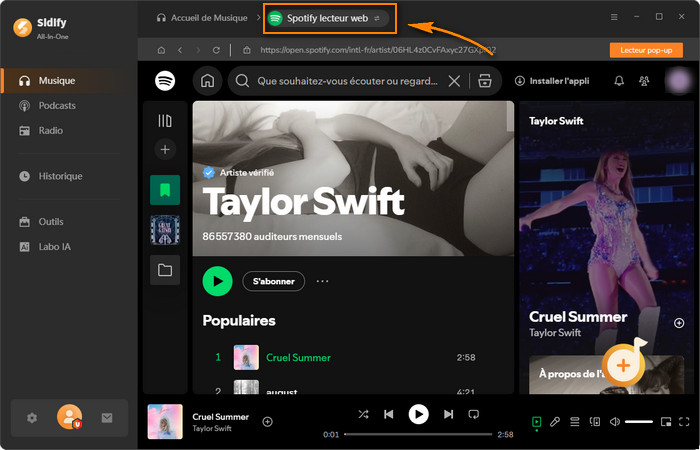Screen dimensions: 700x450
Task: Click the S'abonner button
Action: click(x=273, y=281)
